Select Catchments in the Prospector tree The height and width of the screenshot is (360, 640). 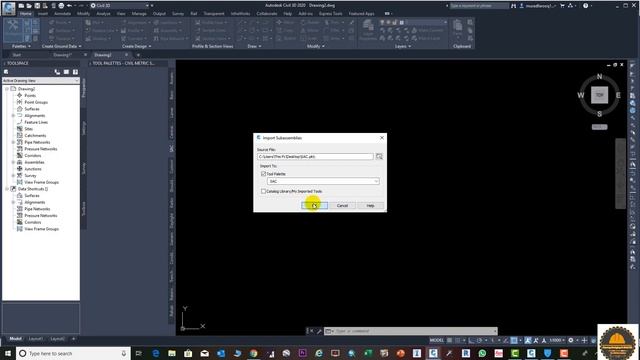click(35, 136)
